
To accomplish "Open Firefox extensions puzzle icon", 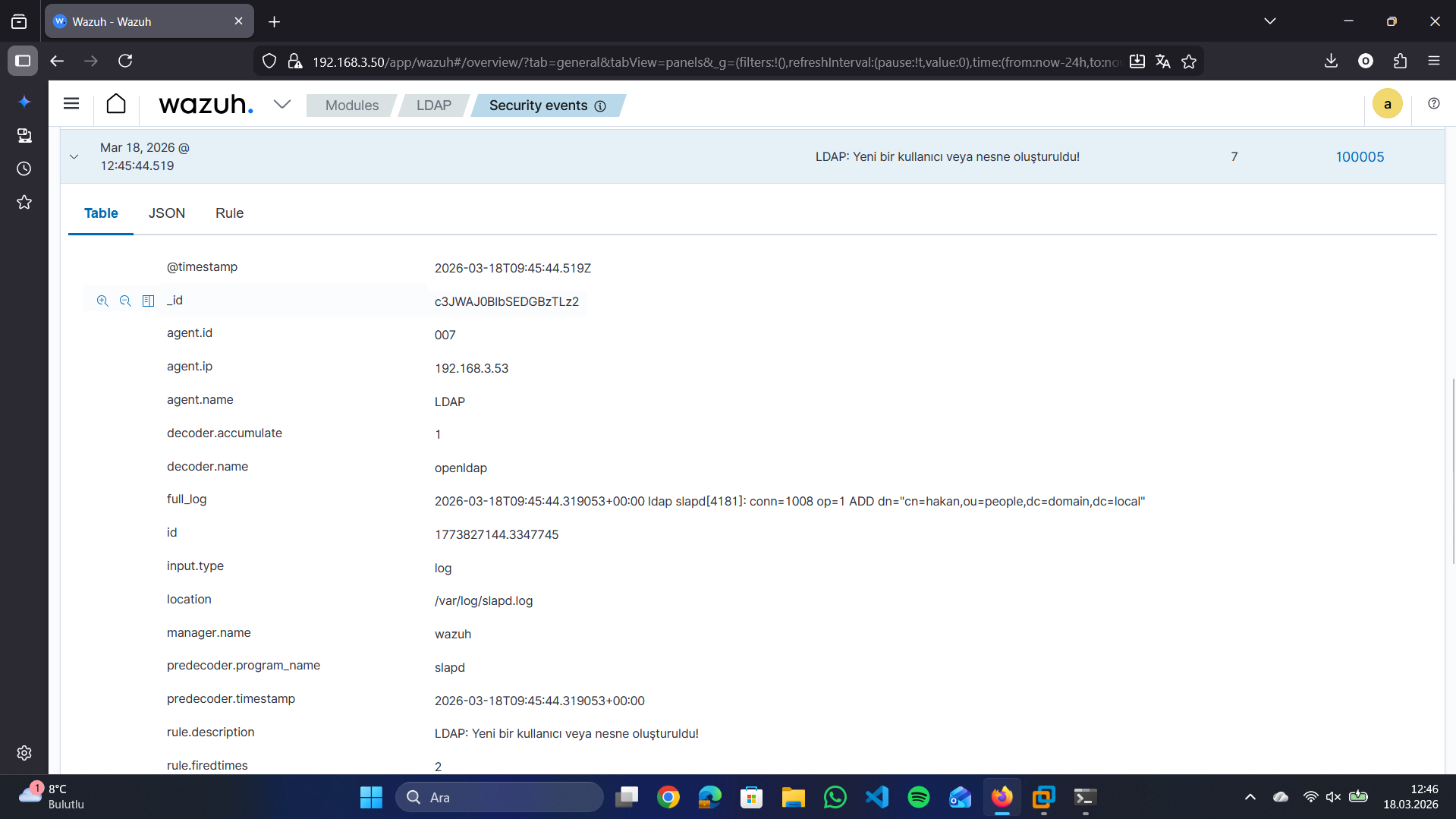I will pos(1400,61).
